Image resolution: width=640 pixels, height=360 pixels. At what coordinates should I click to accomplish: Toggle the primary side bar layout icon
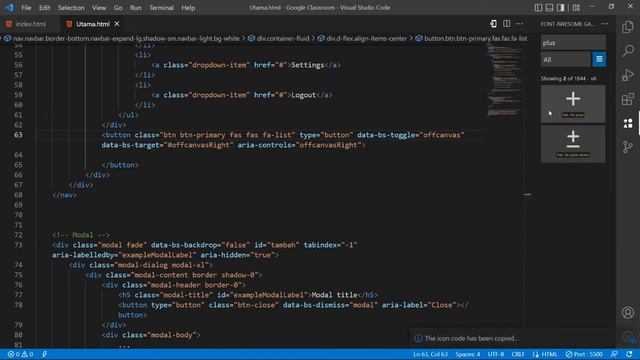pyautogui.click(x=538, y=7)
